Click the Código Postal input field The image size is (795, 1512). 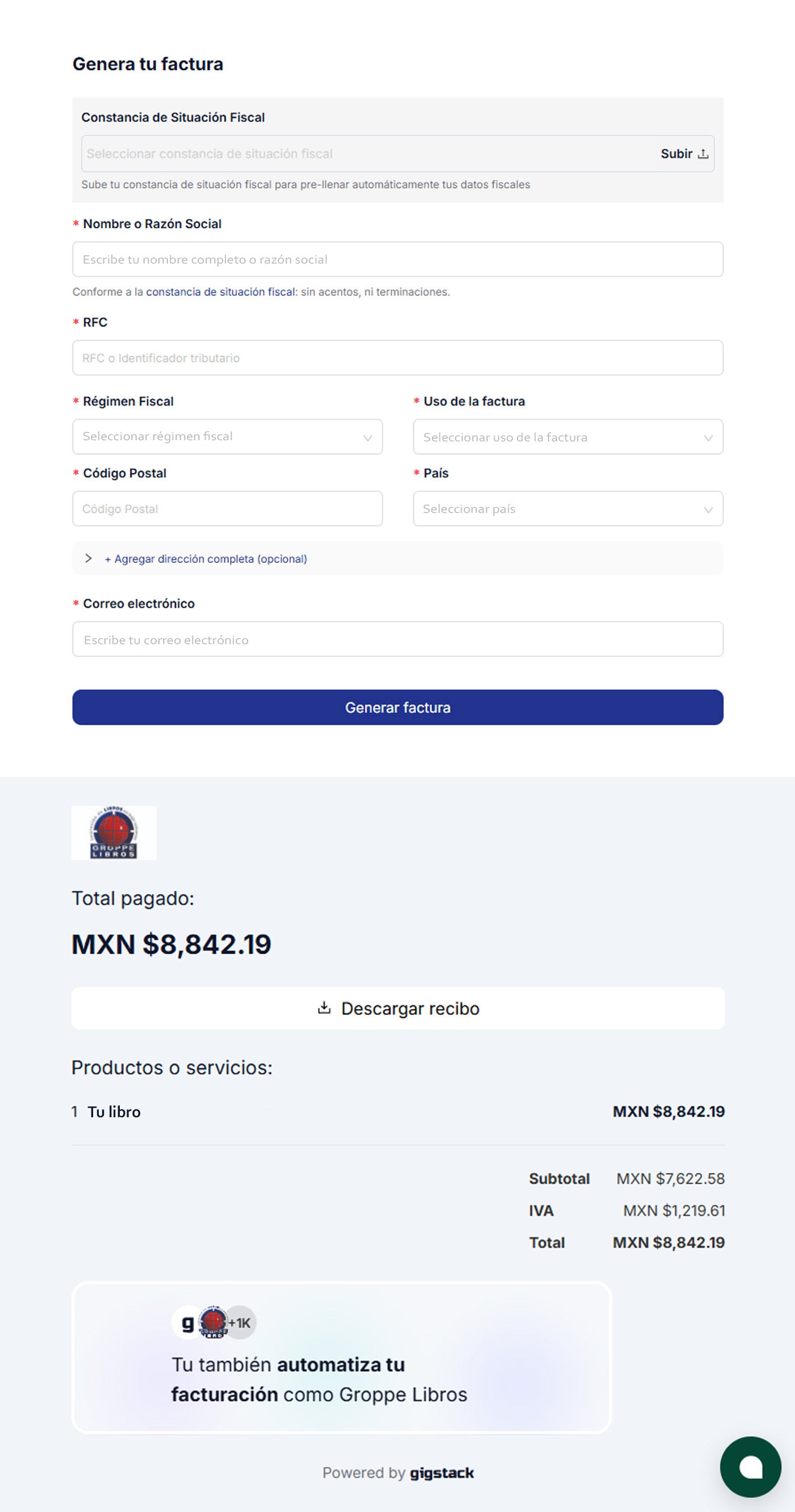(x=227, y=509)
